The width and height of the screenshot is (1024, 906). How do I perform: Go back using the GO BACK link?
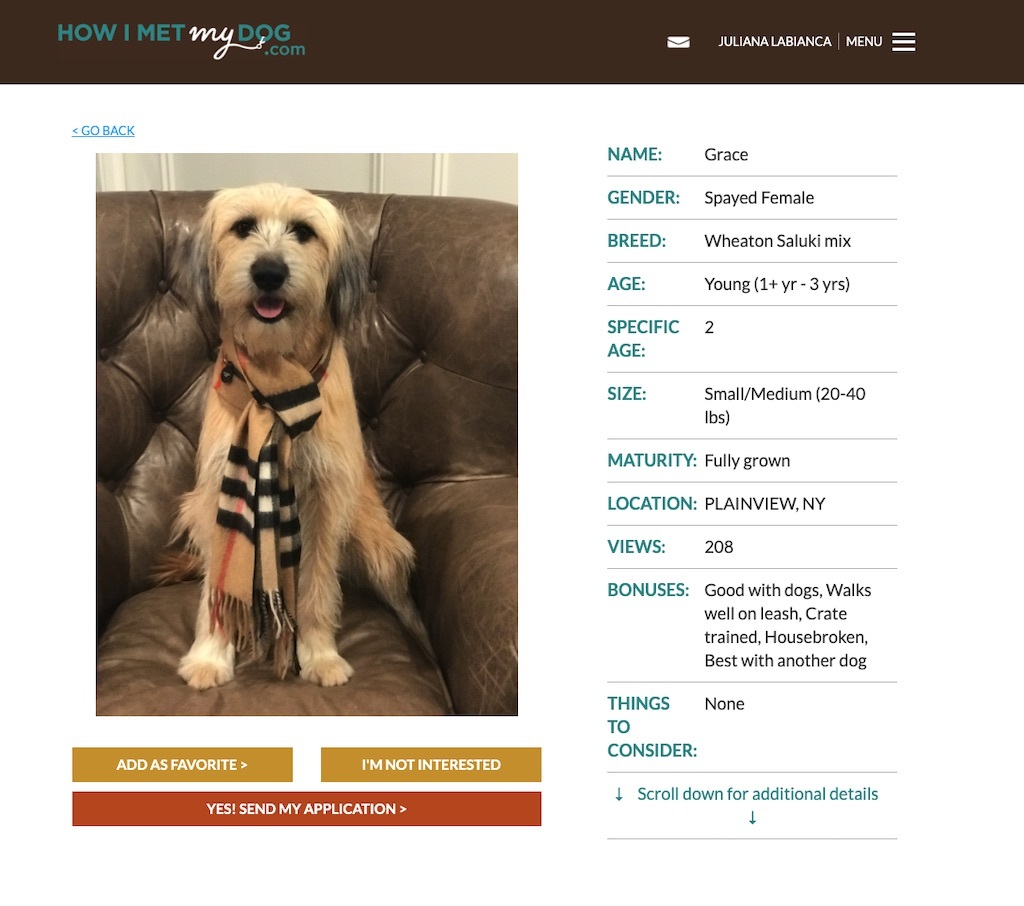[103, 131]
